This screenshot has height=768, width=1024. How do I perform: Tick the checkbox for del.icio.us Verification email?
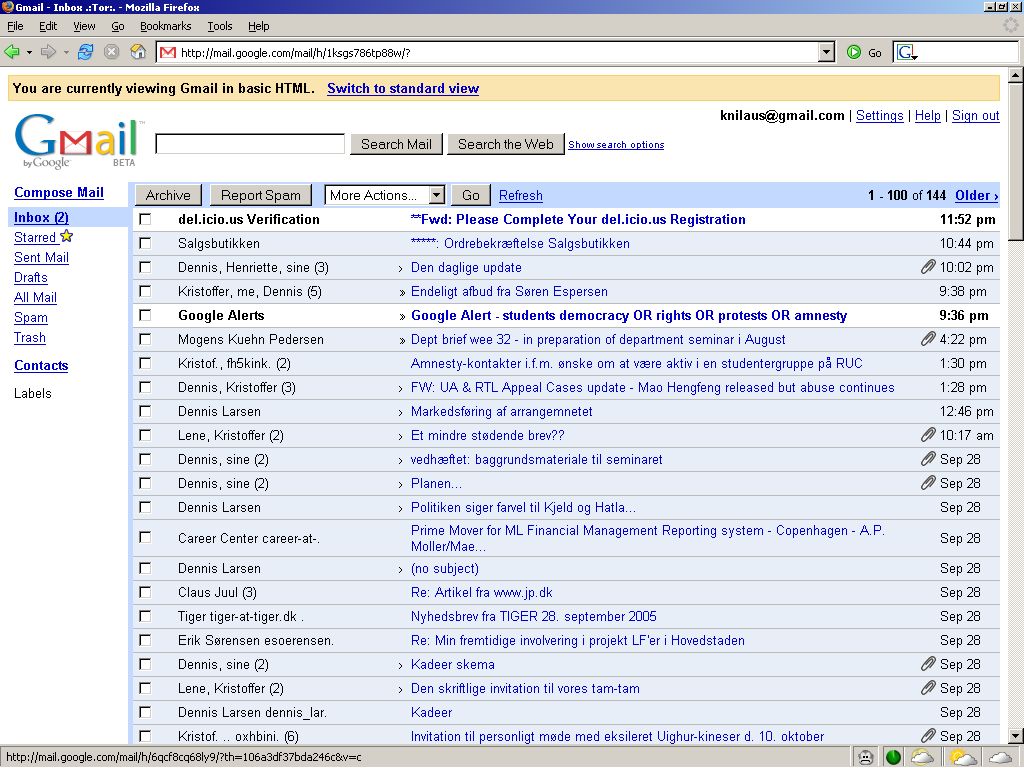(x=145, y=219)
